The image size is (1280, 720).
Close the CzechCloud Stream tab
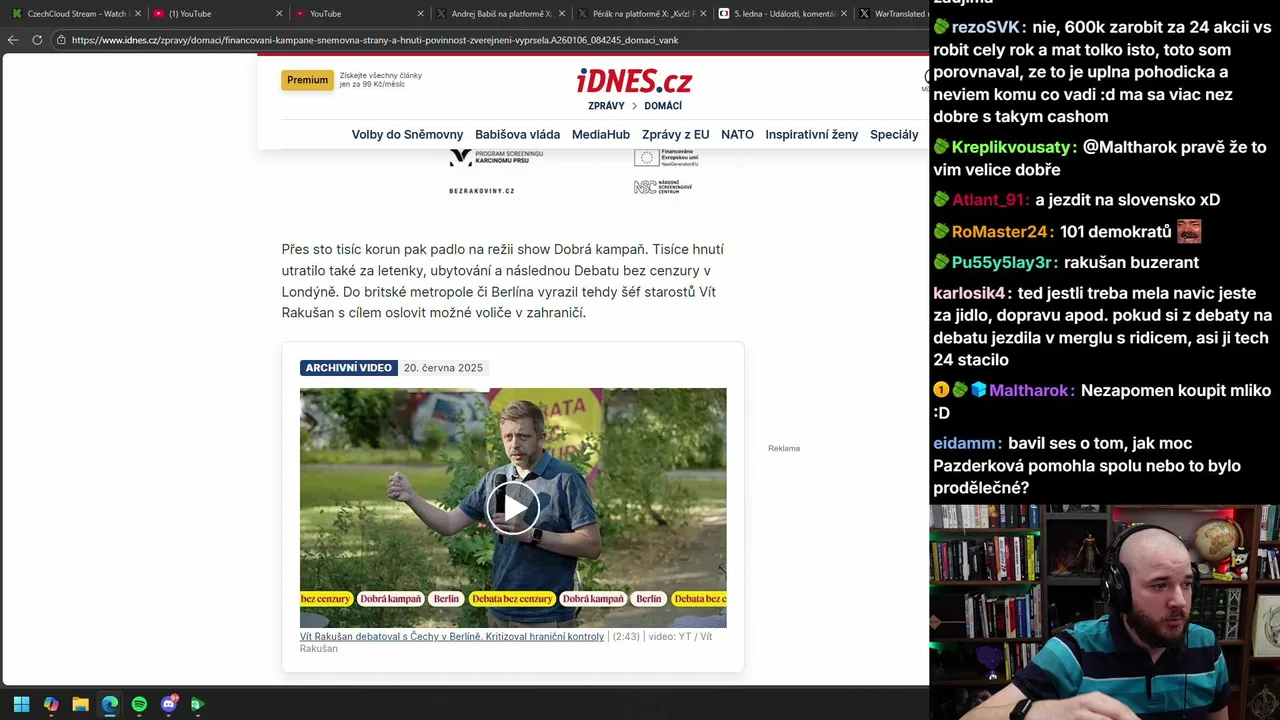point(137,14)
